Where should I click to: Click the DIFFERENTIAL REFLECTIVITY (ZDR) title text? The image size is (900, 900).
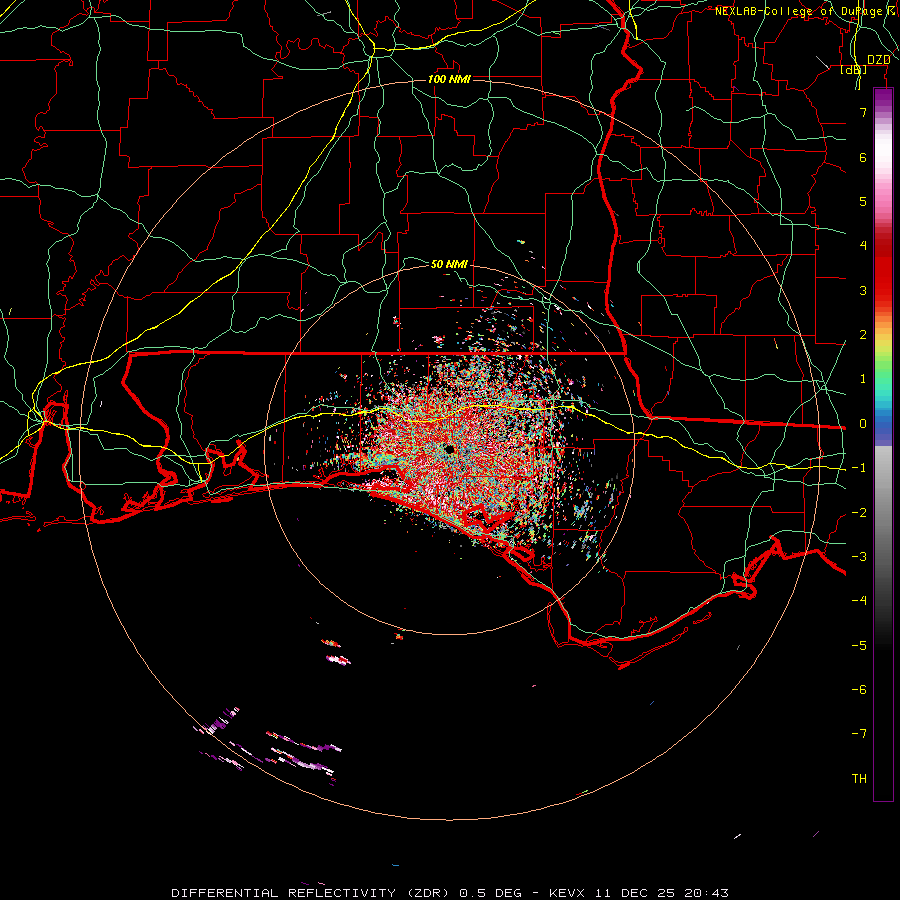pos(312,893)
